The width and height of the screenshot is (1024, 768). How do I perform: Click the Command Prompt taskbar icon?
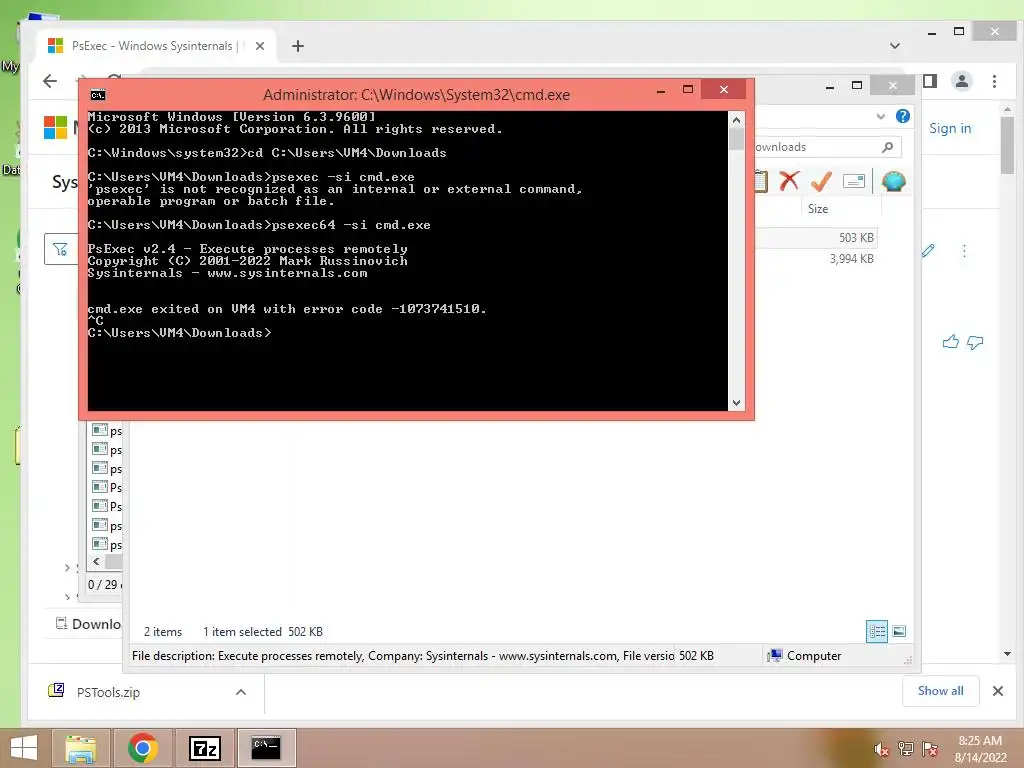coord(266,748)
